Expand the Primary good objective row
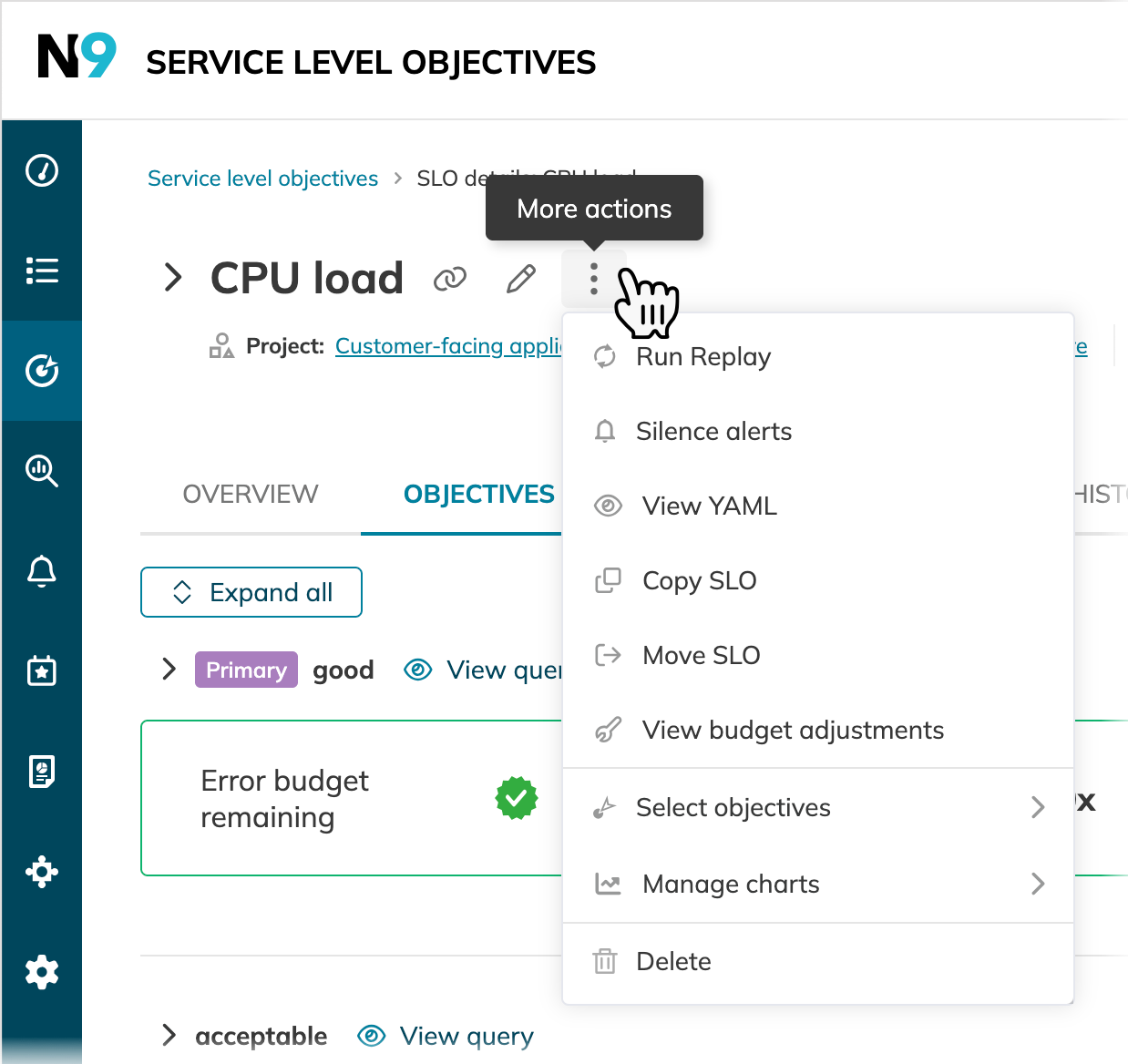 click(169, 670)
